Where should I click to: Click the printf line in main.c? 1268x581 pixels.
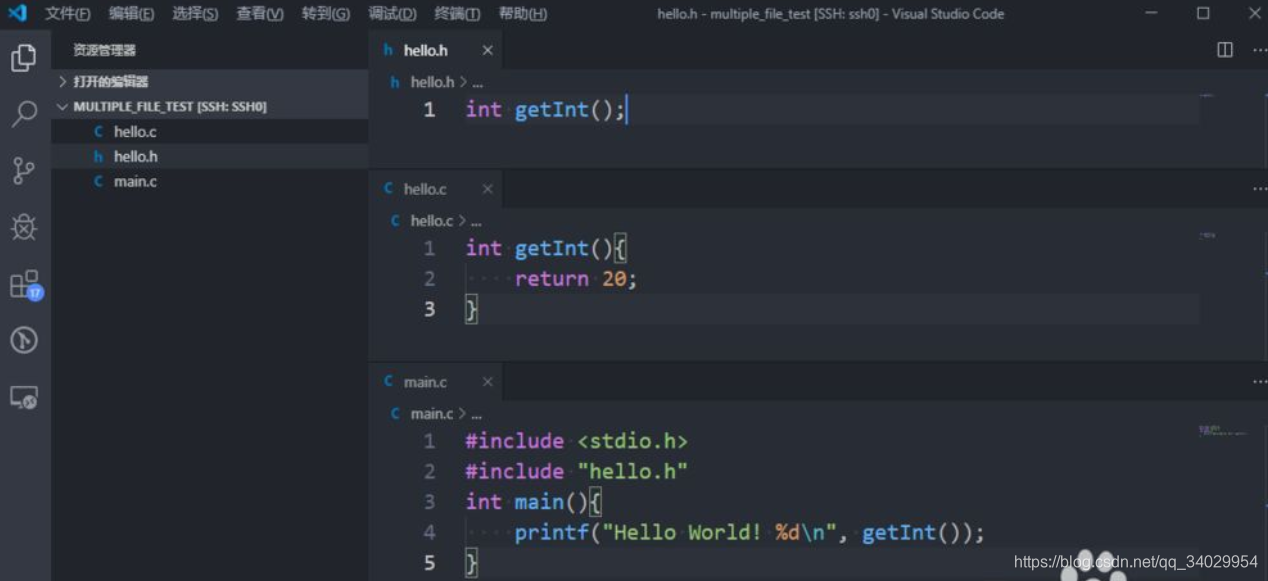click(749, 533)
